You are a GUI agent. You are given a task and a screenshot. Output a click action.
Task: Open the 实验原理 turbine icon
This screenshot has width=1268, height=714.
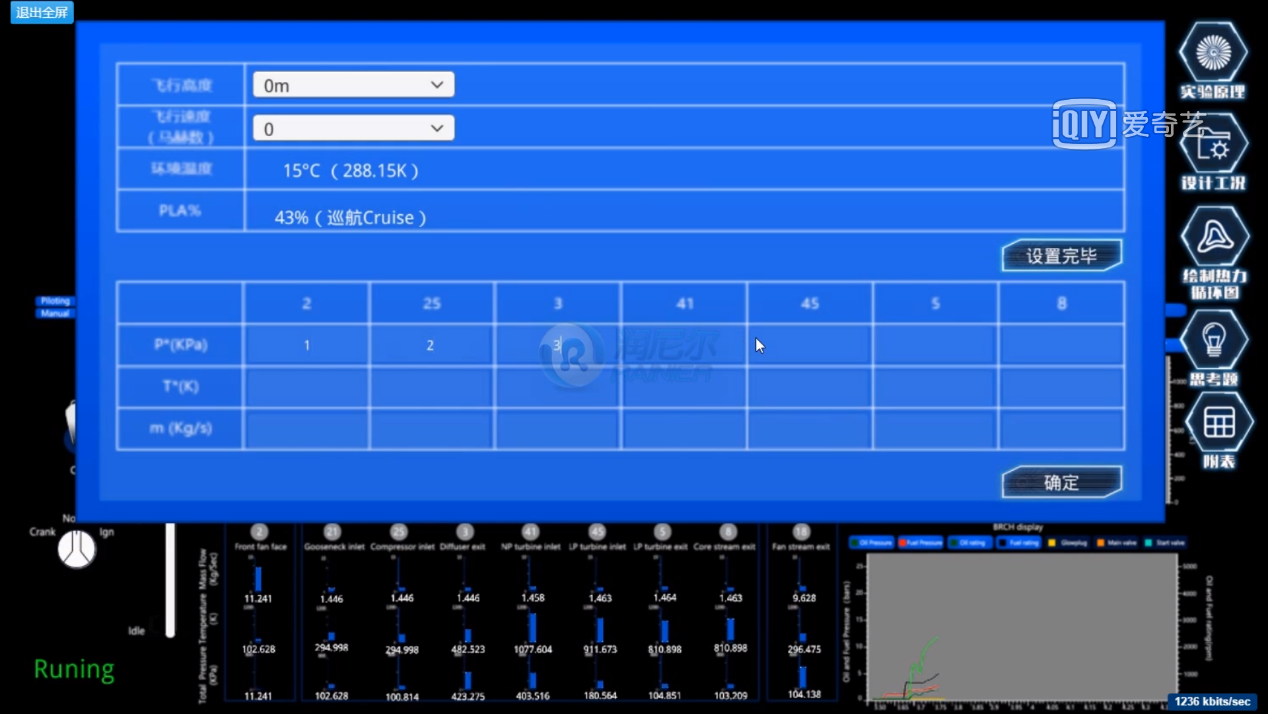(1213, 52)
